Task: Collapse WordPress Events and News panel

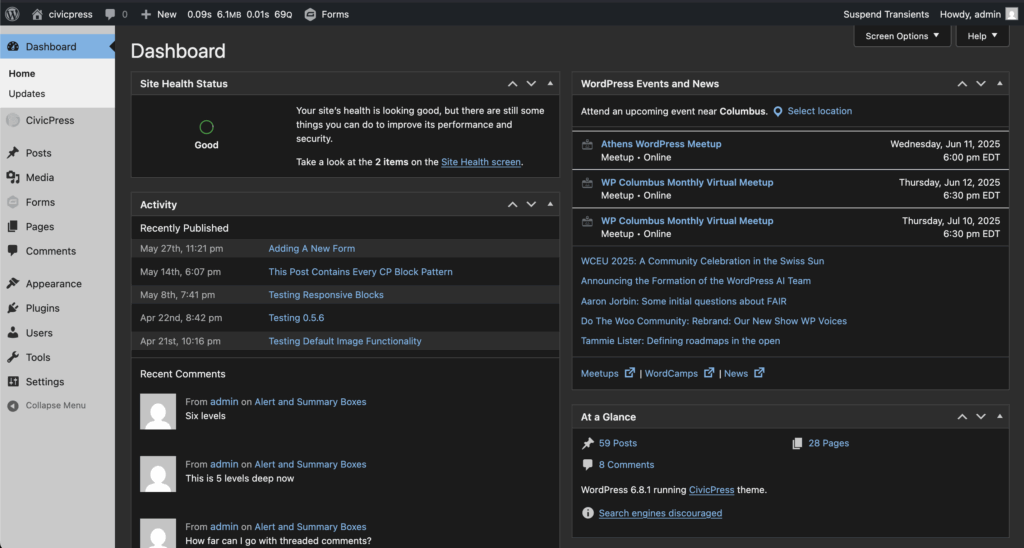Action: tap(999, 84)
